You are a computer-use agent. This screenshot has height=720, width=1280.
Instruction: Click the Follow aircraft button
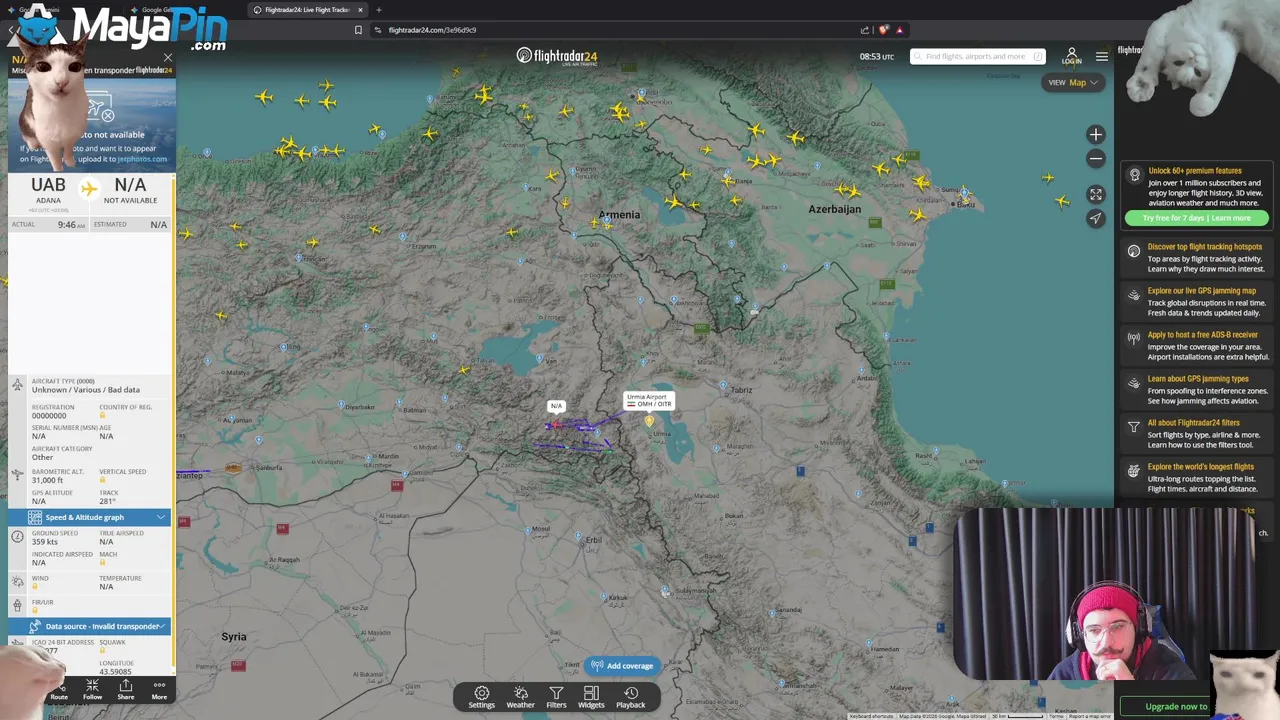coord(92,690)
